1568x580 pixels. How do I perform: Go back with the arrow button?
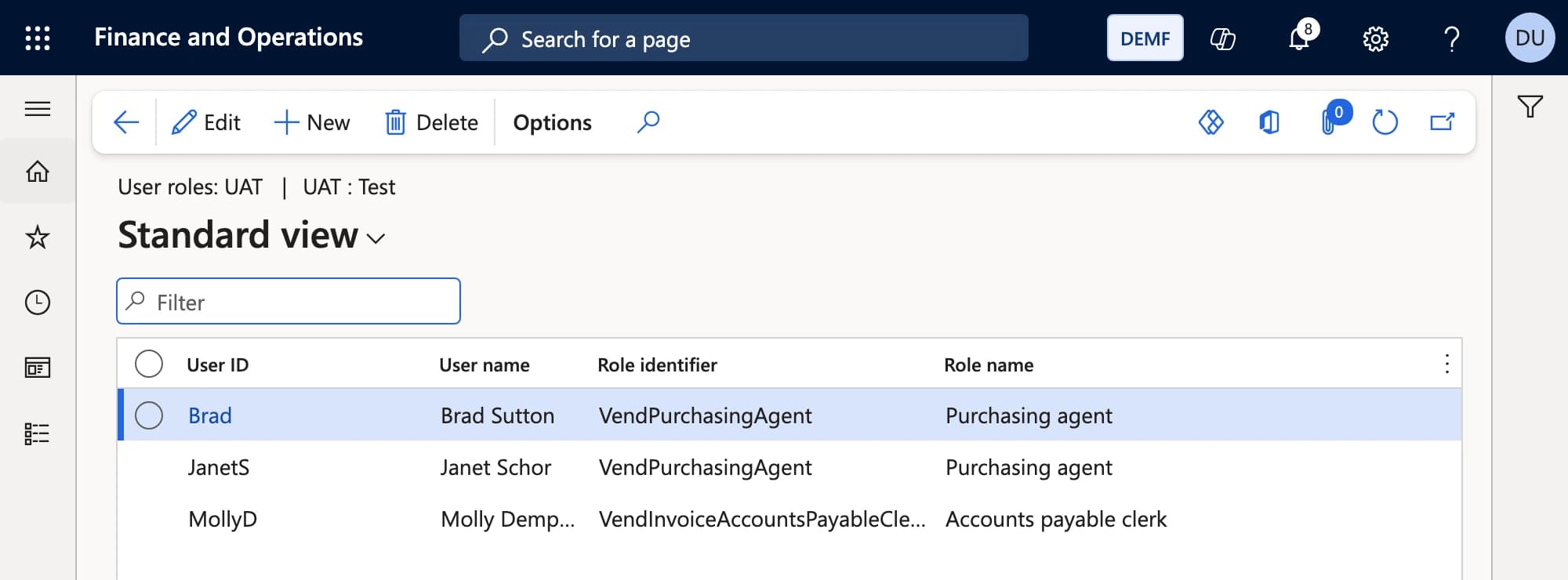[126, 122]
